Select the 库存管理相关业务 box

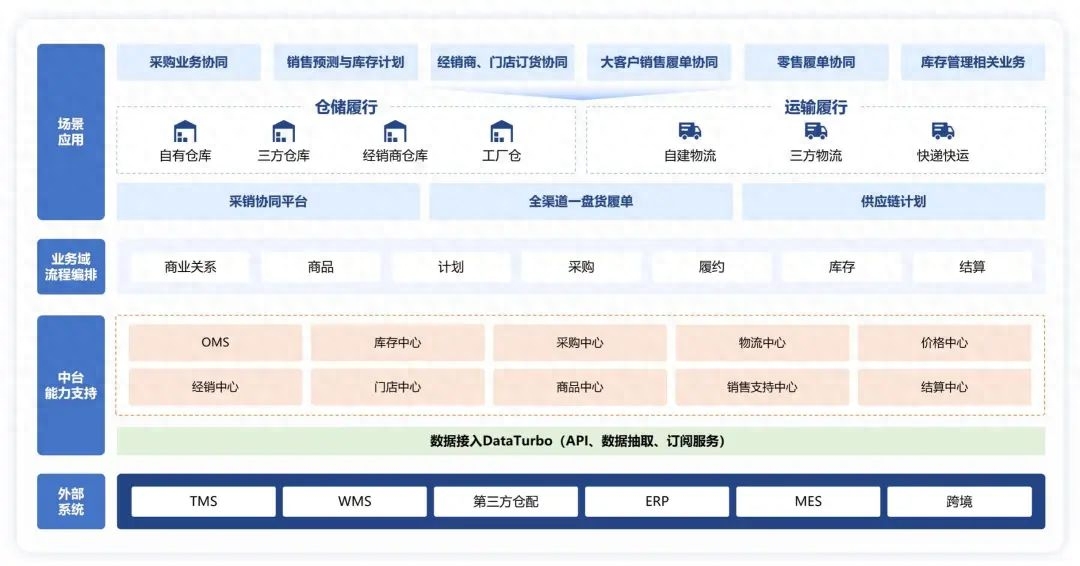(x=973, y=62)
